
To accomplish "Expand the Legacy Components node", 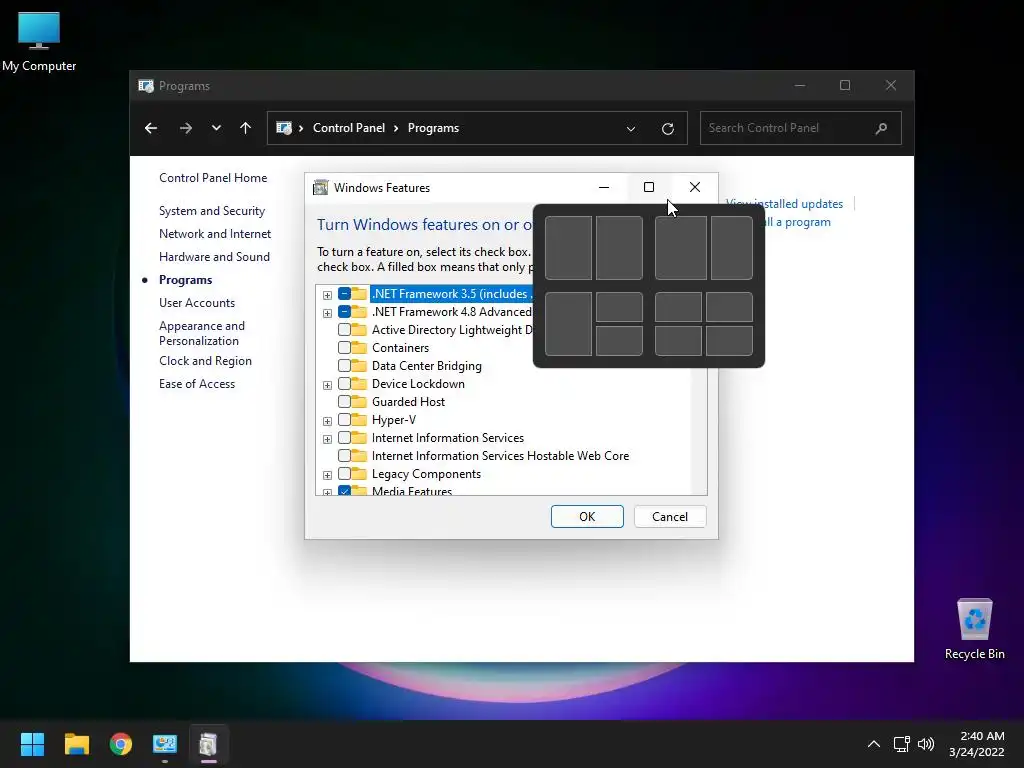I will pyautogui.click(x=327, y=475).
